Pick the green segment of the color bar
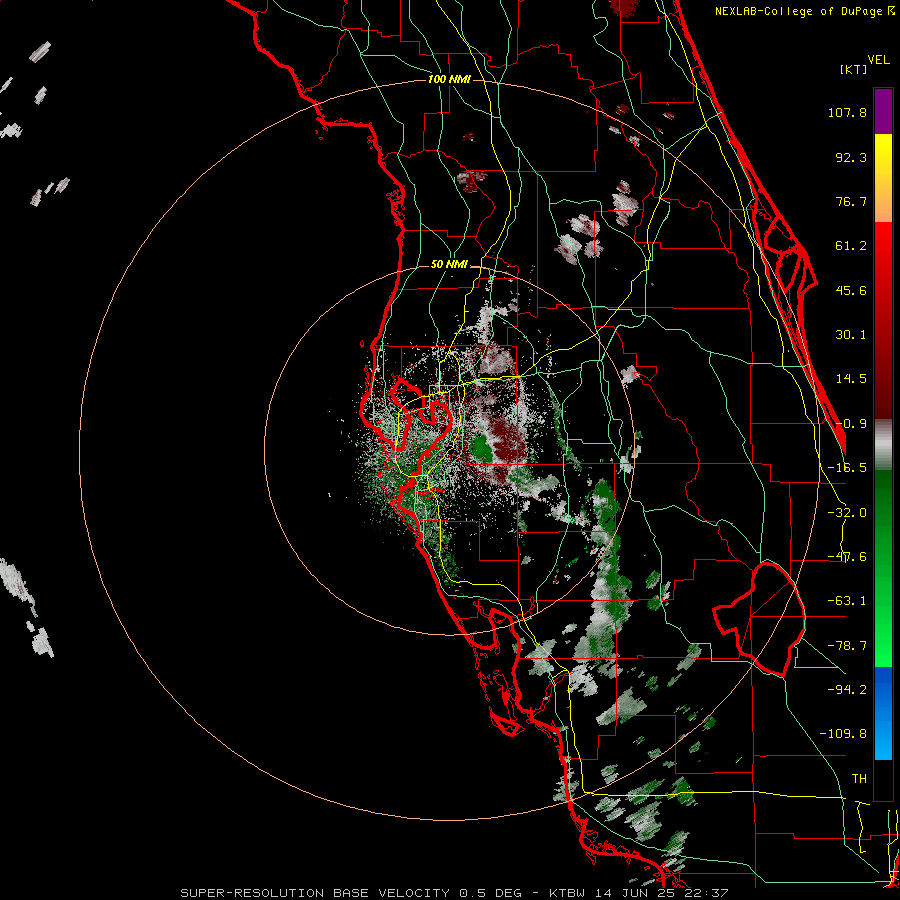Viewport: 900px width, 900px height. pyautogui.click(x=883, y=568)
